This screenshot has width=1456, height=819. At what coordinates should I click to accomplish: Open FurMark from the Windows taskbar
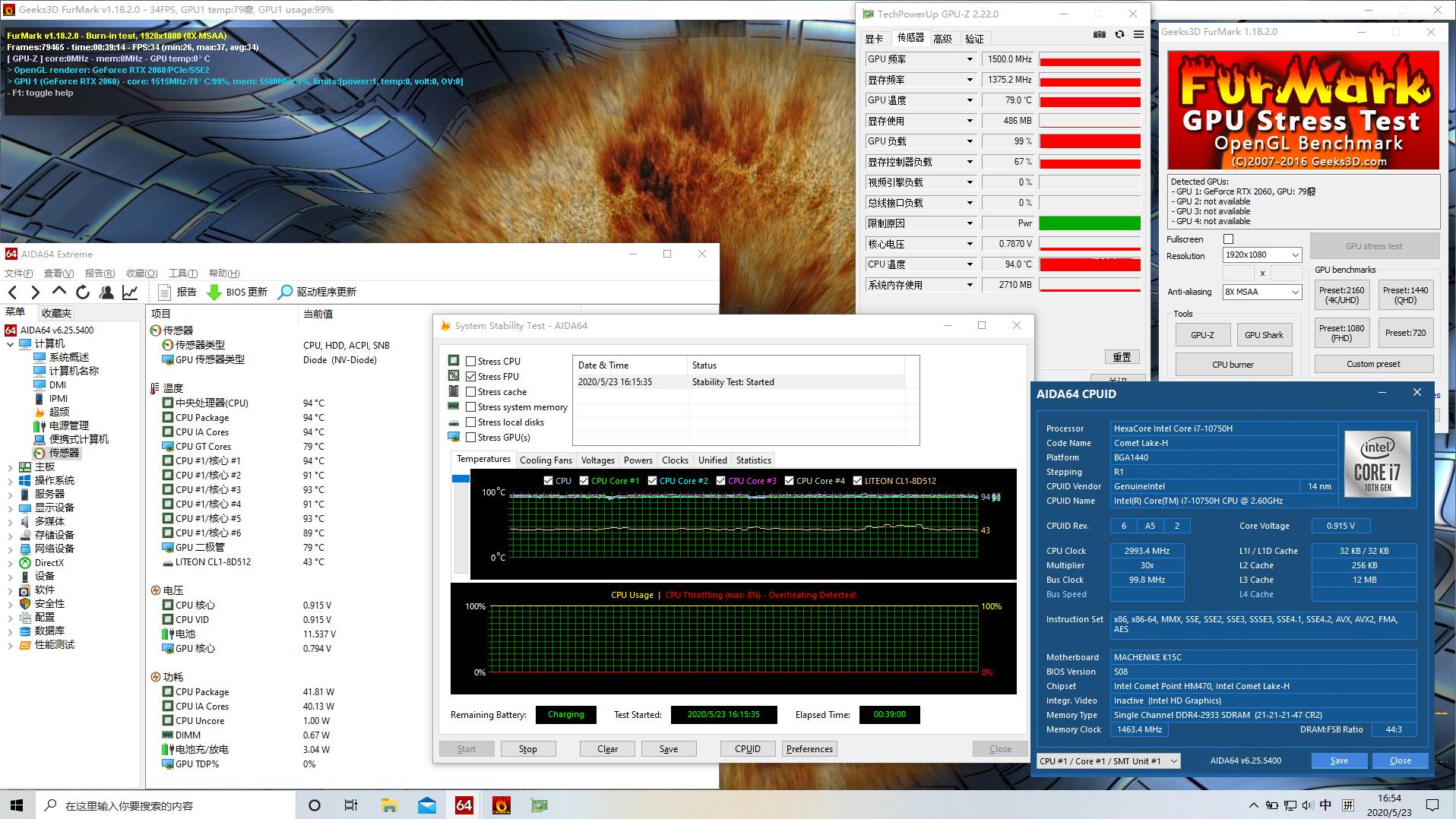point(501,805)
